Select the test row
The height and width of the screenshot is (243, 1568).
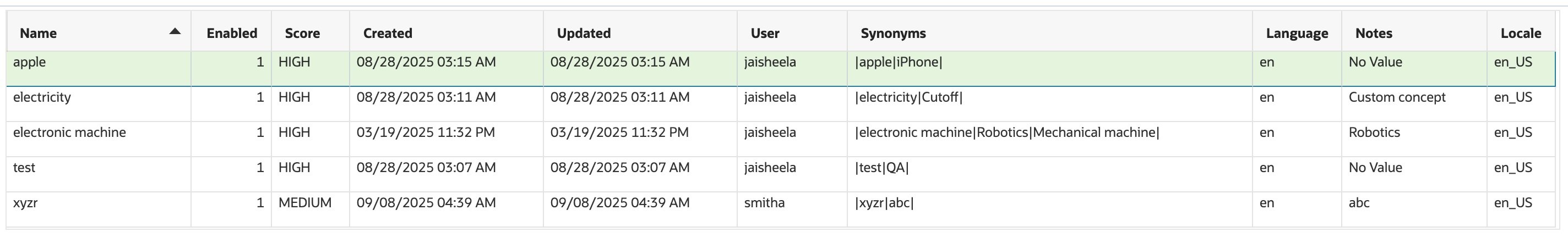781,174
